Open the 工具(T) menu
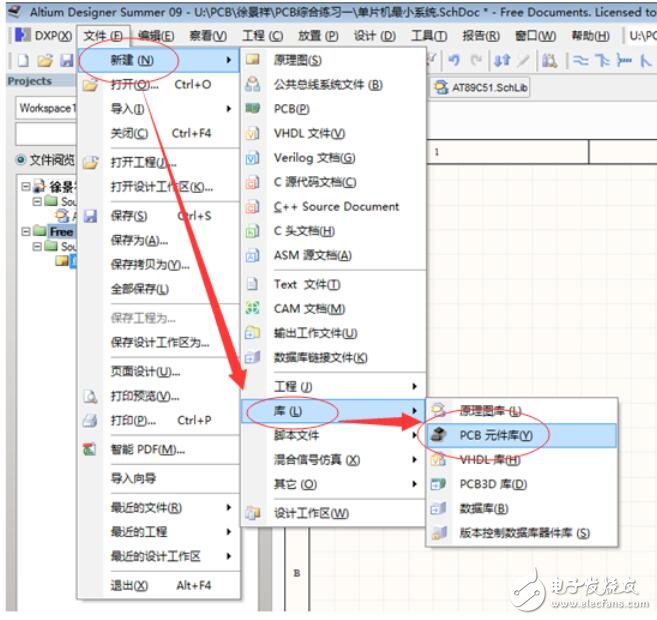Viewport: 657px width, 620px height. 429,36
